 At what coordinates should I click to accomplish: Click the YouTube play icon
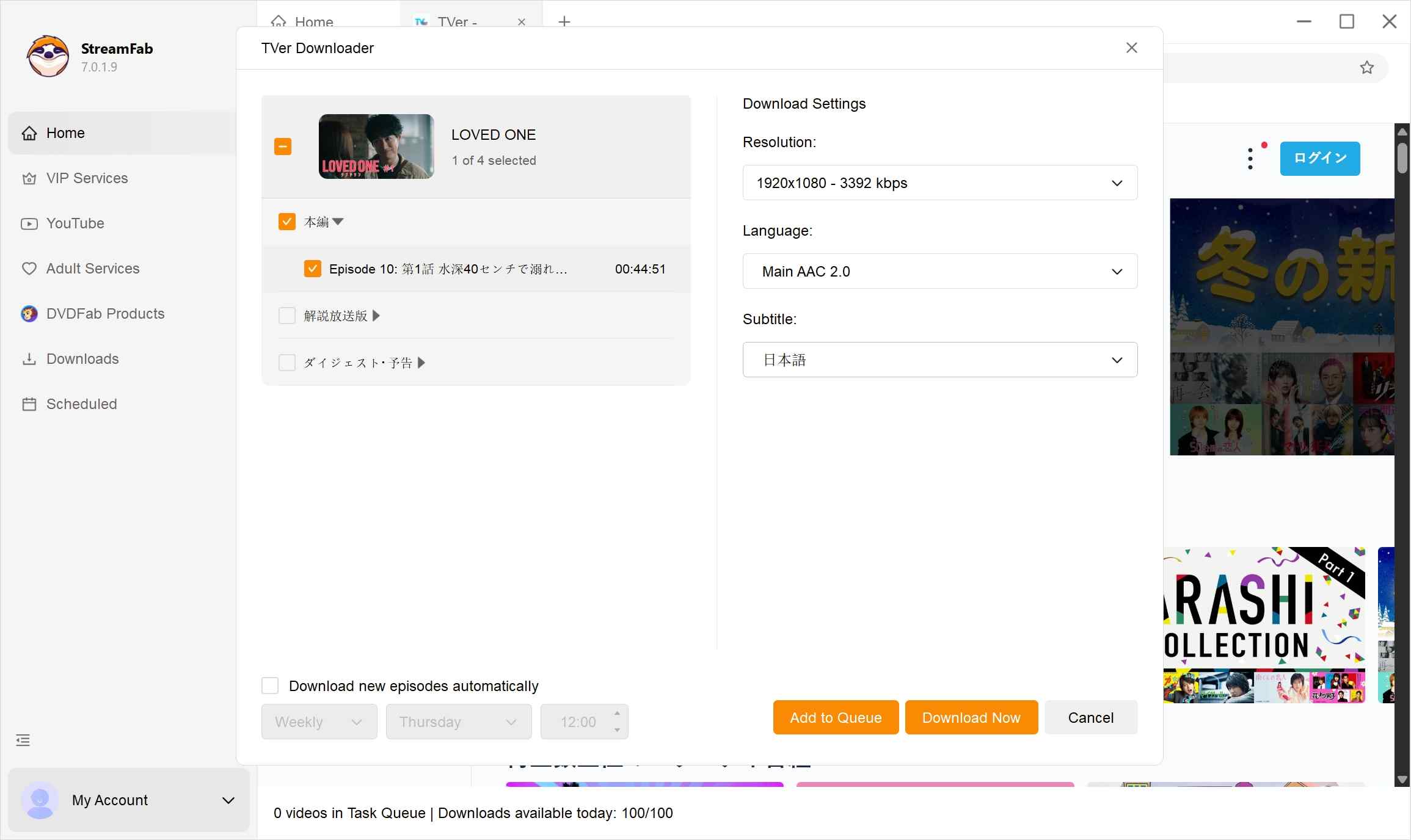[x=29, y=223]
